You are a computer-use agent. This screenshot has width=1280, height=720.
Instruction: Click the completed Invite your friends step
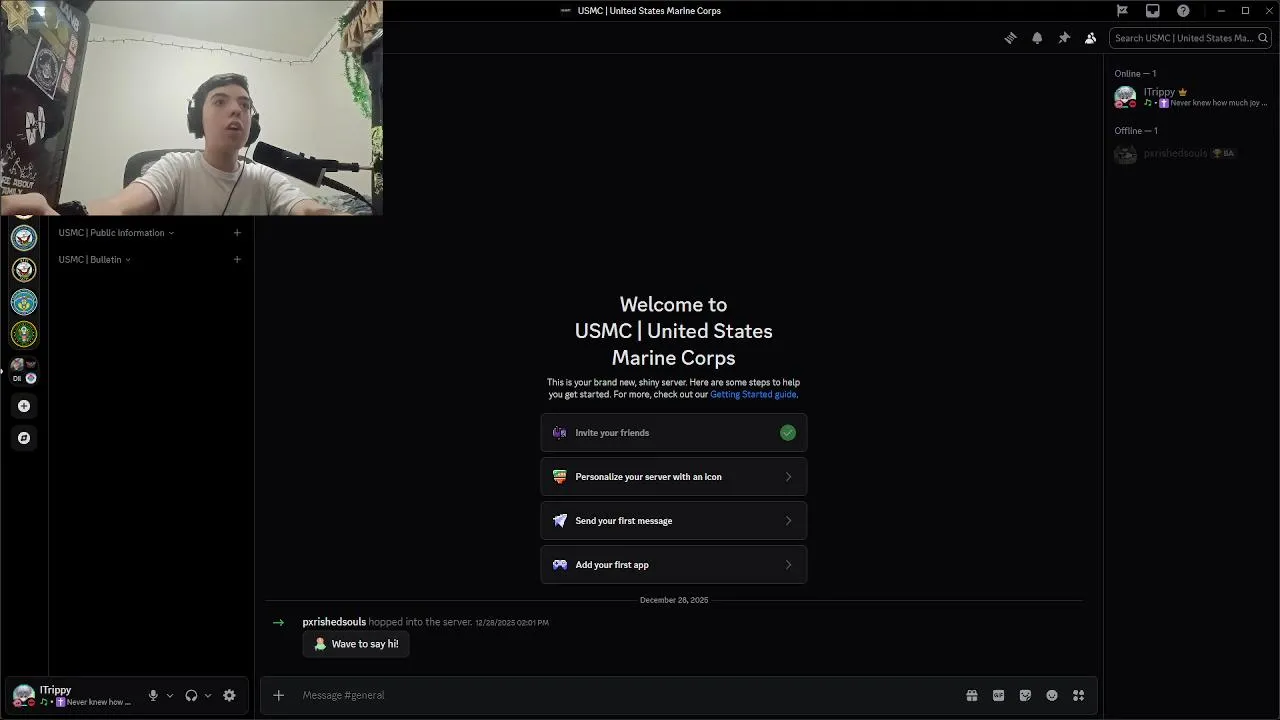[674, 433]
